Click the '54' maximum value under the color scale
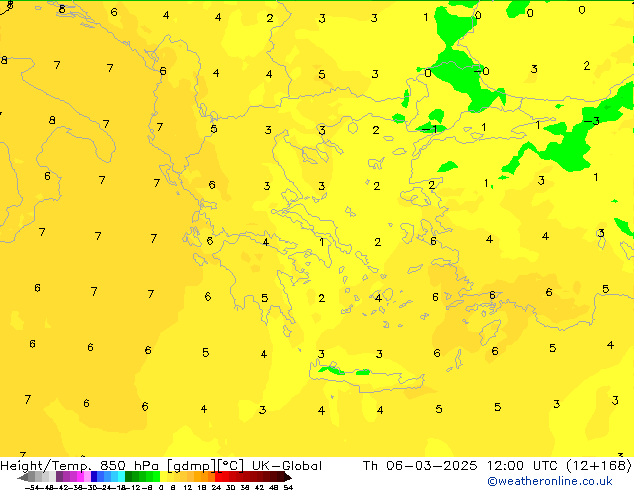Viewport: 634px width, 490px height. point(288,488)
